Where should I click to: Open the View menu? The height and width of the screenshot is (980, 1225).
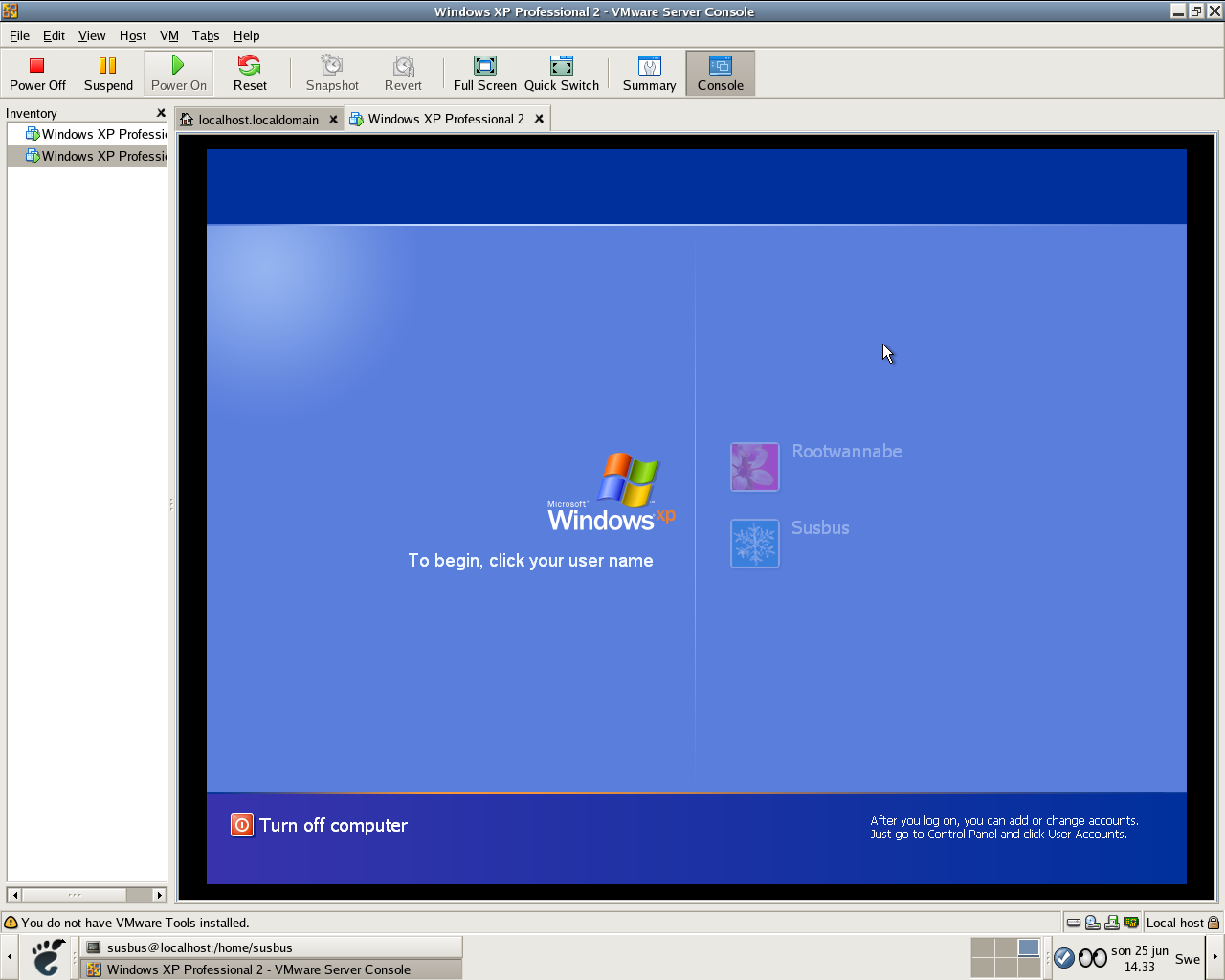click(92, 35)
